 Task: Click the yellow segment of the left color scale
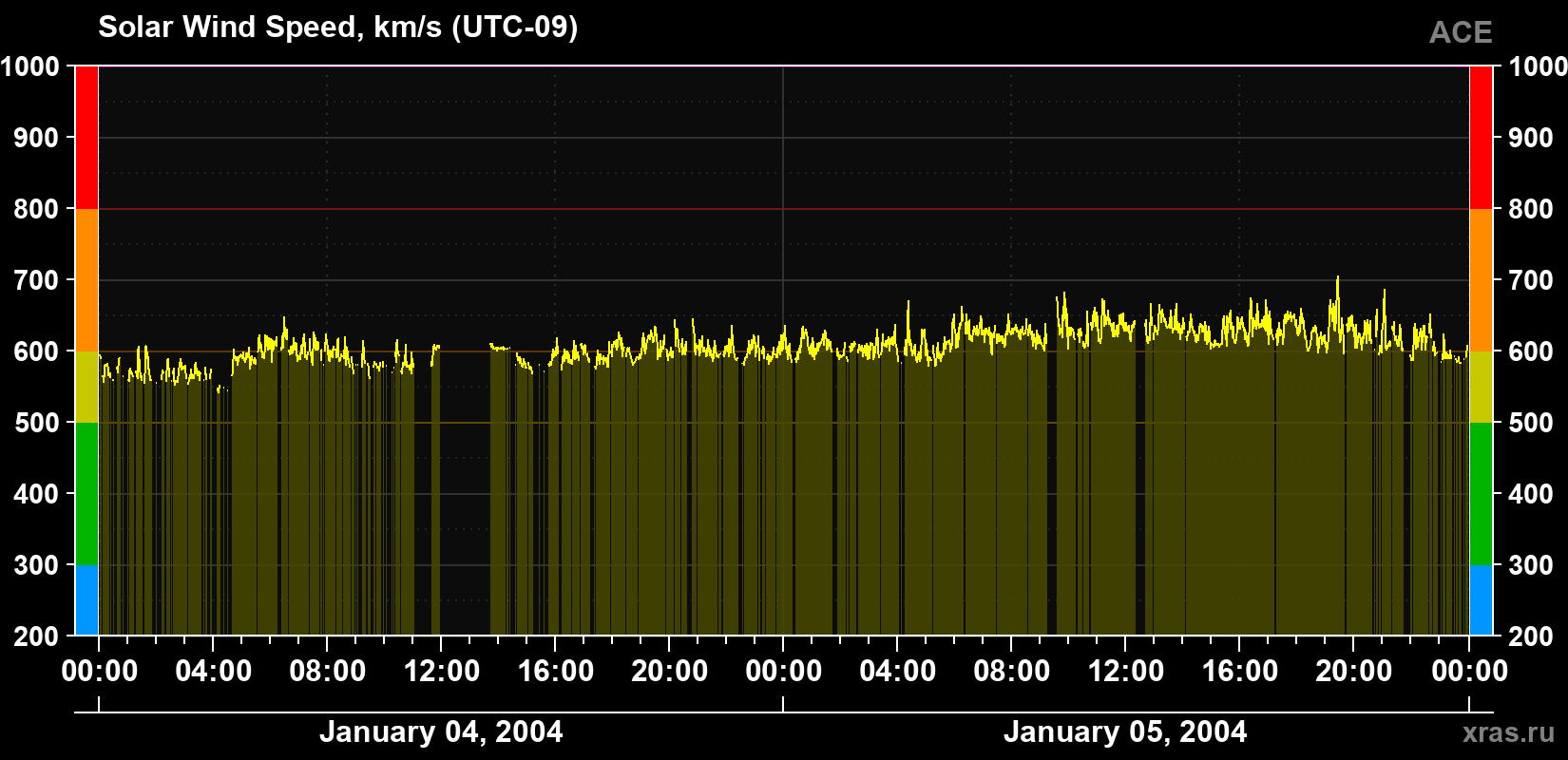(x=86, y=387)
